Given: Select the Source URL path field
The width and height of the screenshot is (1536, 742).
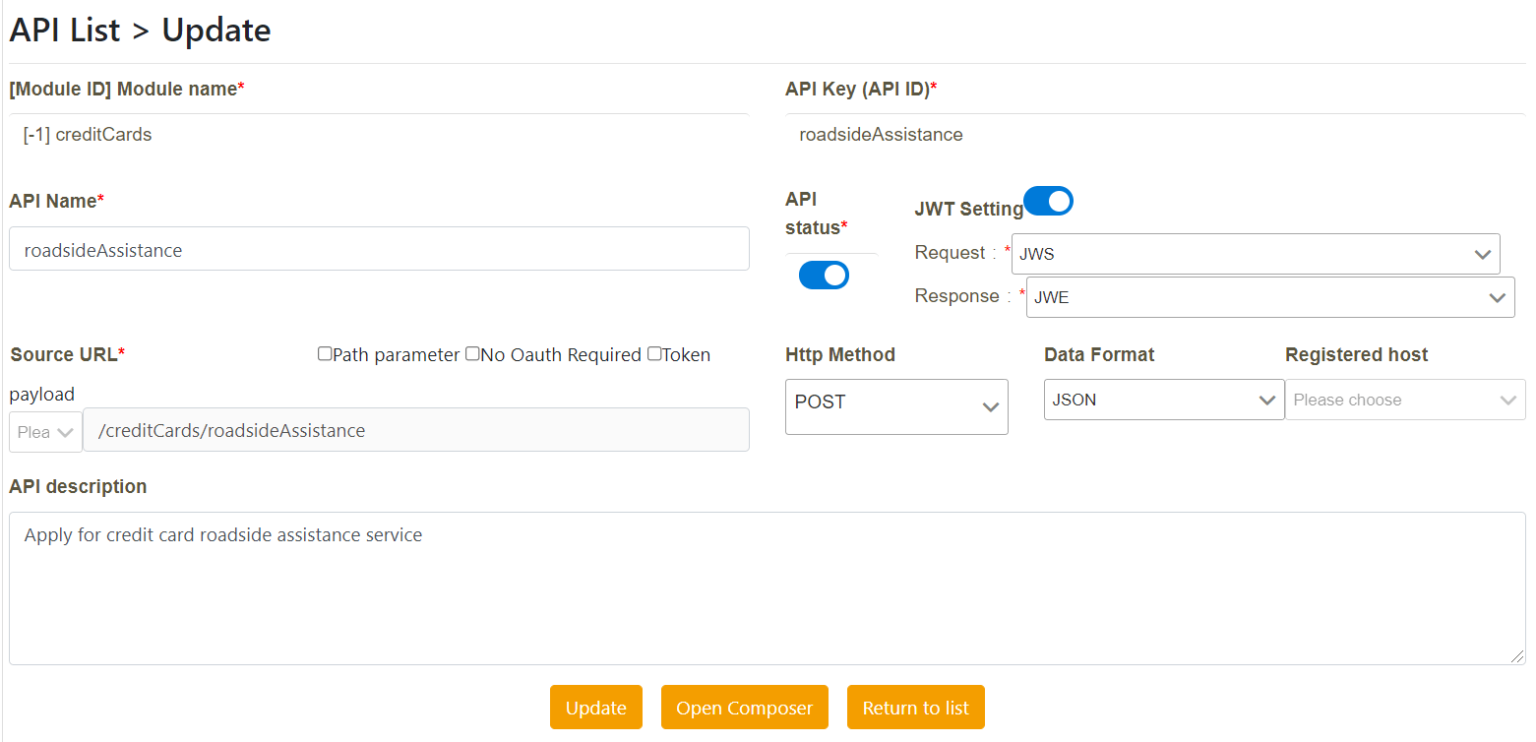Looking at the screenshot, I should click(x=417, y=429).
